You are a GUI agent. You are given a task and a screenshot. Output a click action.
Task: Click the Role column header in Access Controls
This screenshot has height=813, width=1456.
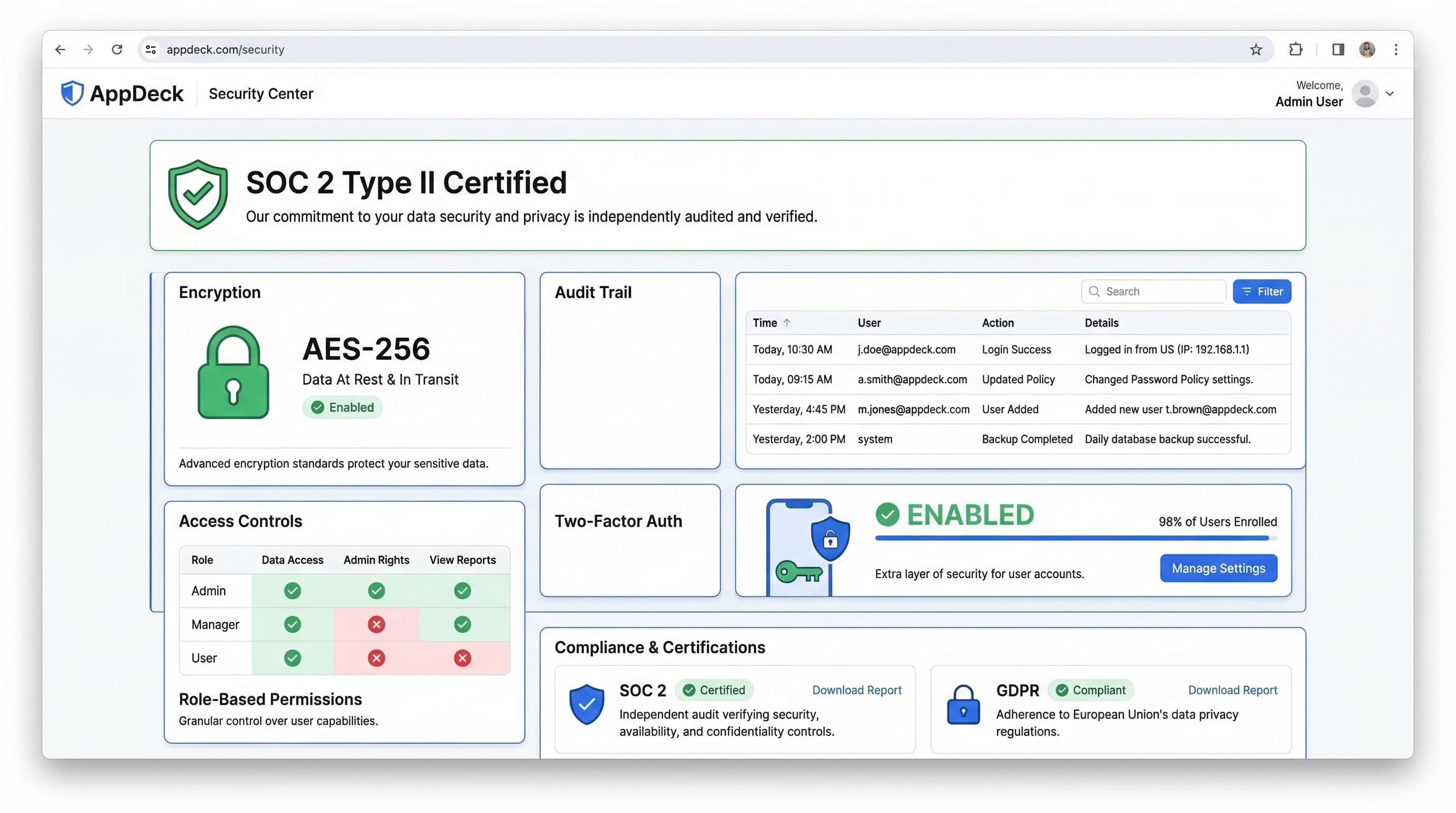pos(202,559)
